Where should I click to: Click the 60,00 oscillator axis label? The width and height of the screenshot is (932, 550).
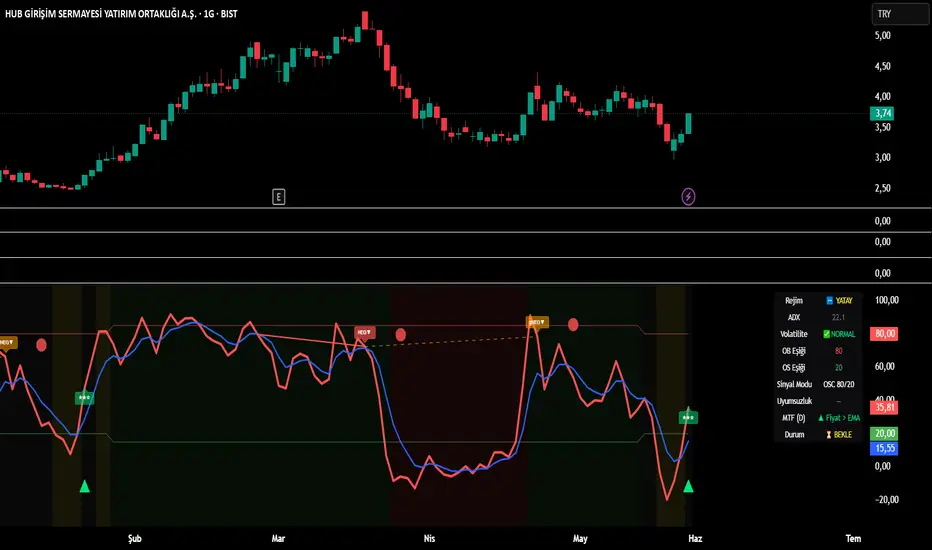tap(884, 366)
